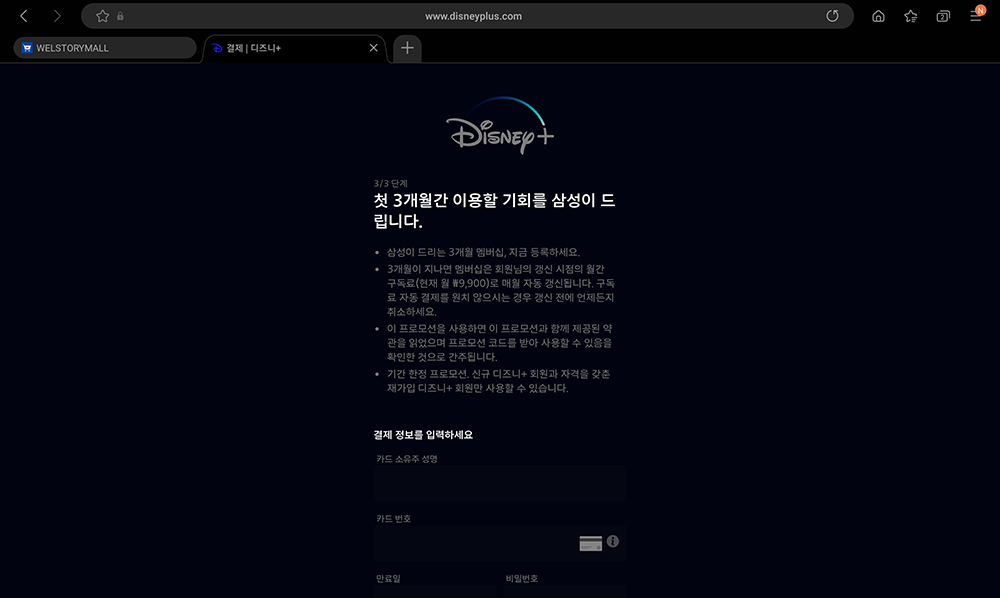Click the lock icon in address bar
Image resolution: width=1000 pixels, height=598 pixels.
coord(120,16)
